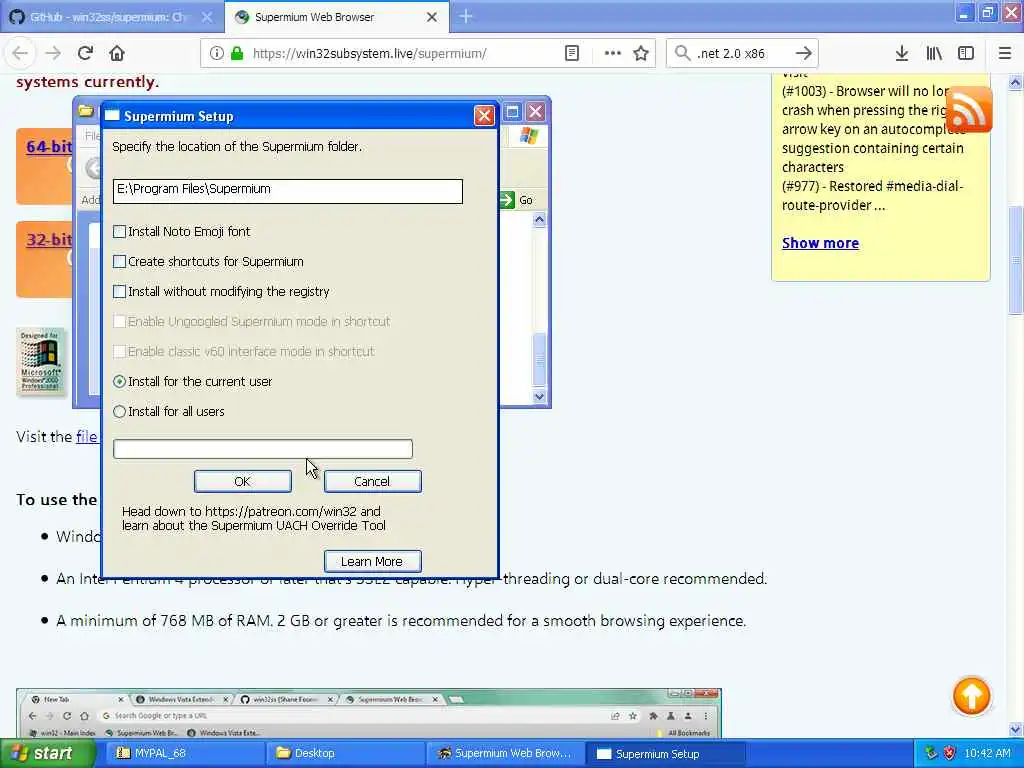Click Supermium Setup taskbar item
Screen dimensions: 1024x768
(665, 753)
